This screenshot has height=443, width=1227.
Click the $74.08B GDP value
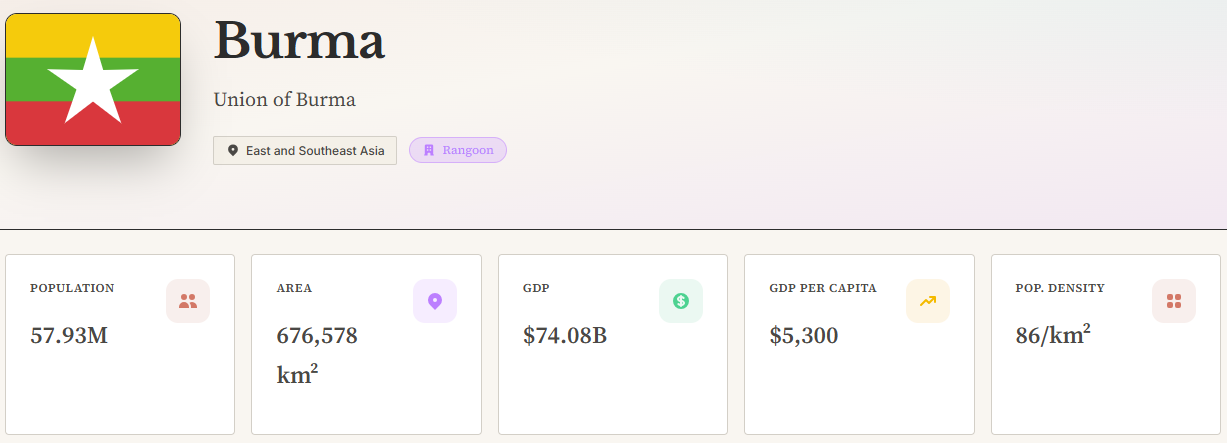565,336
